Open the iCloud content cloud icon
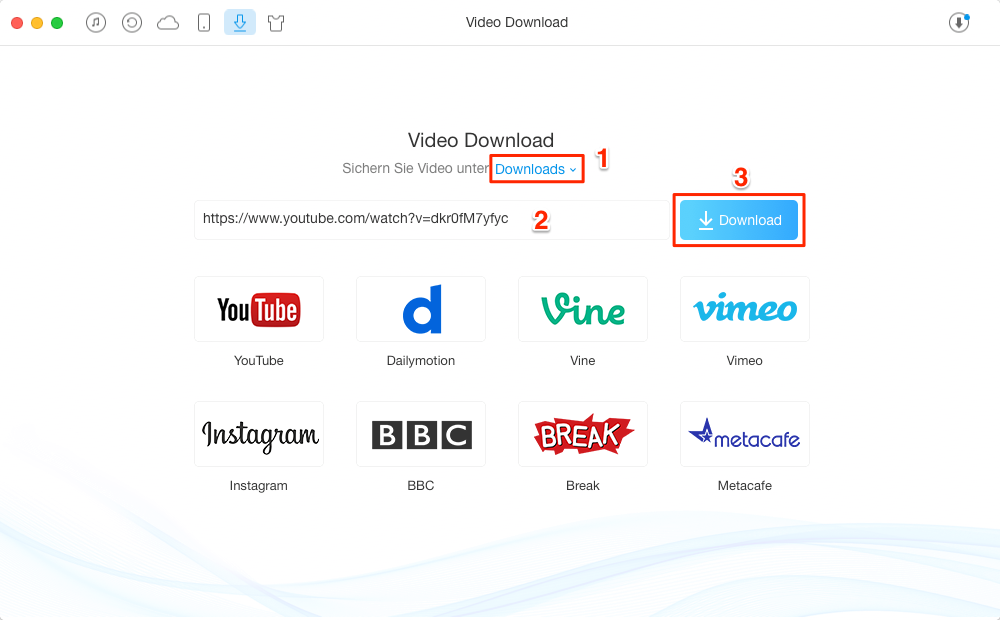The image size is (1000, 620). tap(168, 24)
